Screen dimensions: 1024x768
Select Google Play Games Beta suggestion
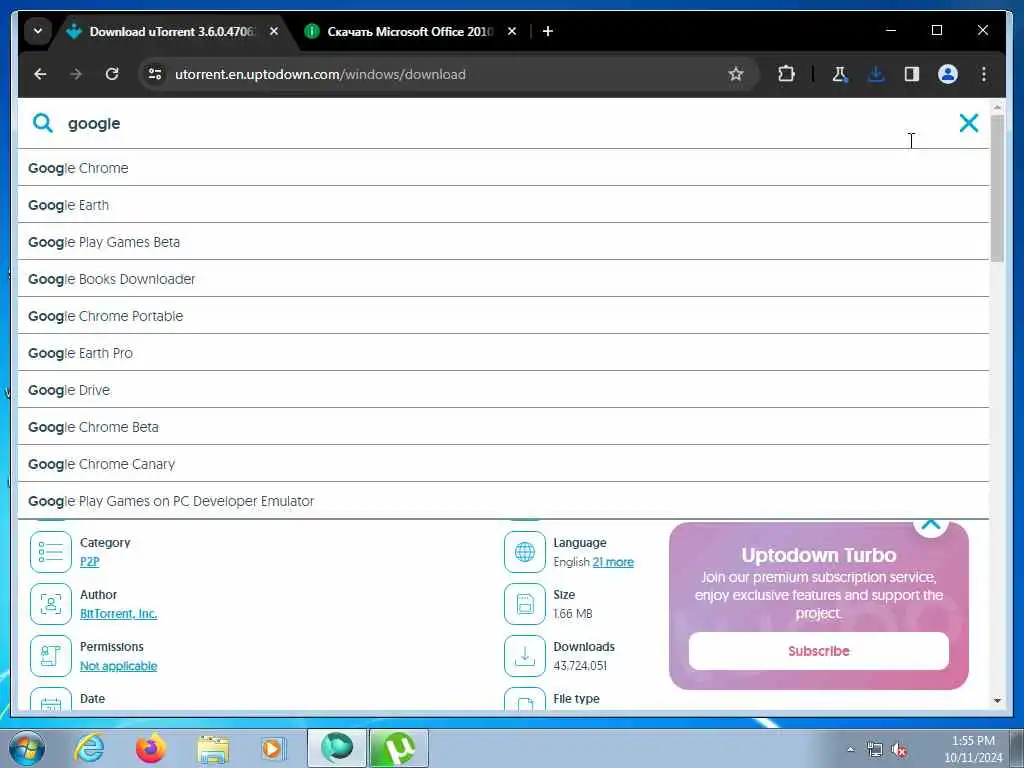point(503,242)
